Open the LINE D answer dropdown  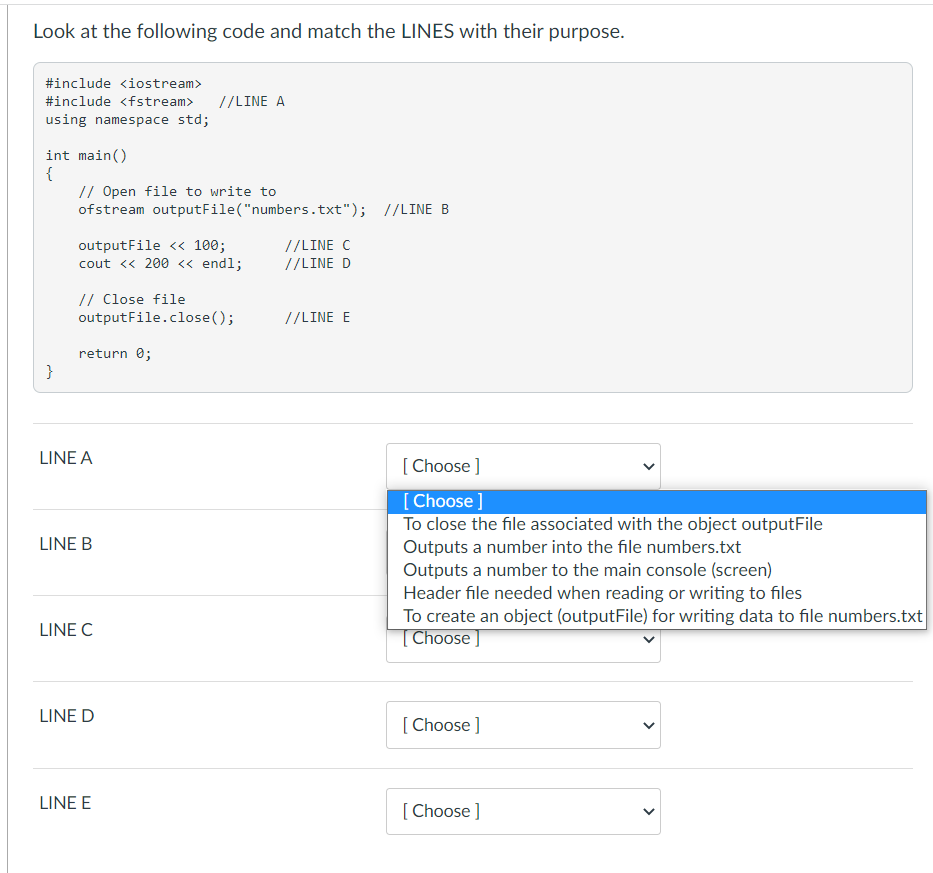[523, 724]
